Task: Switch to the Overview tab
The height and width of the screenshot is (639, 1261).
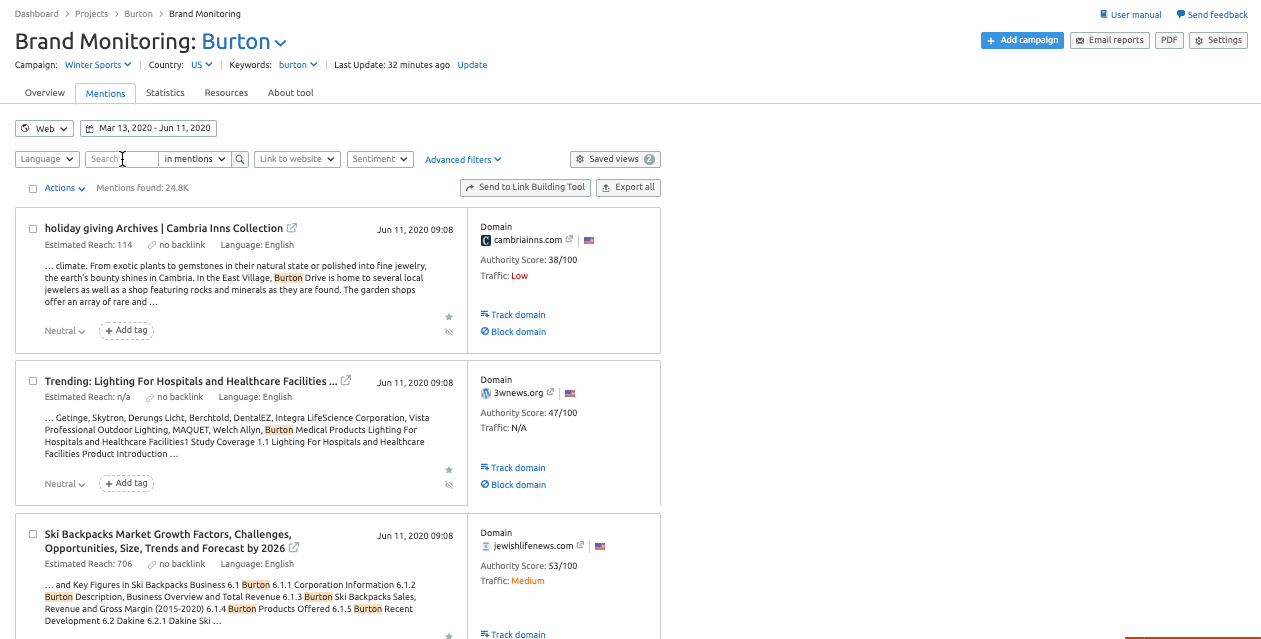Action: pos(45,93)
